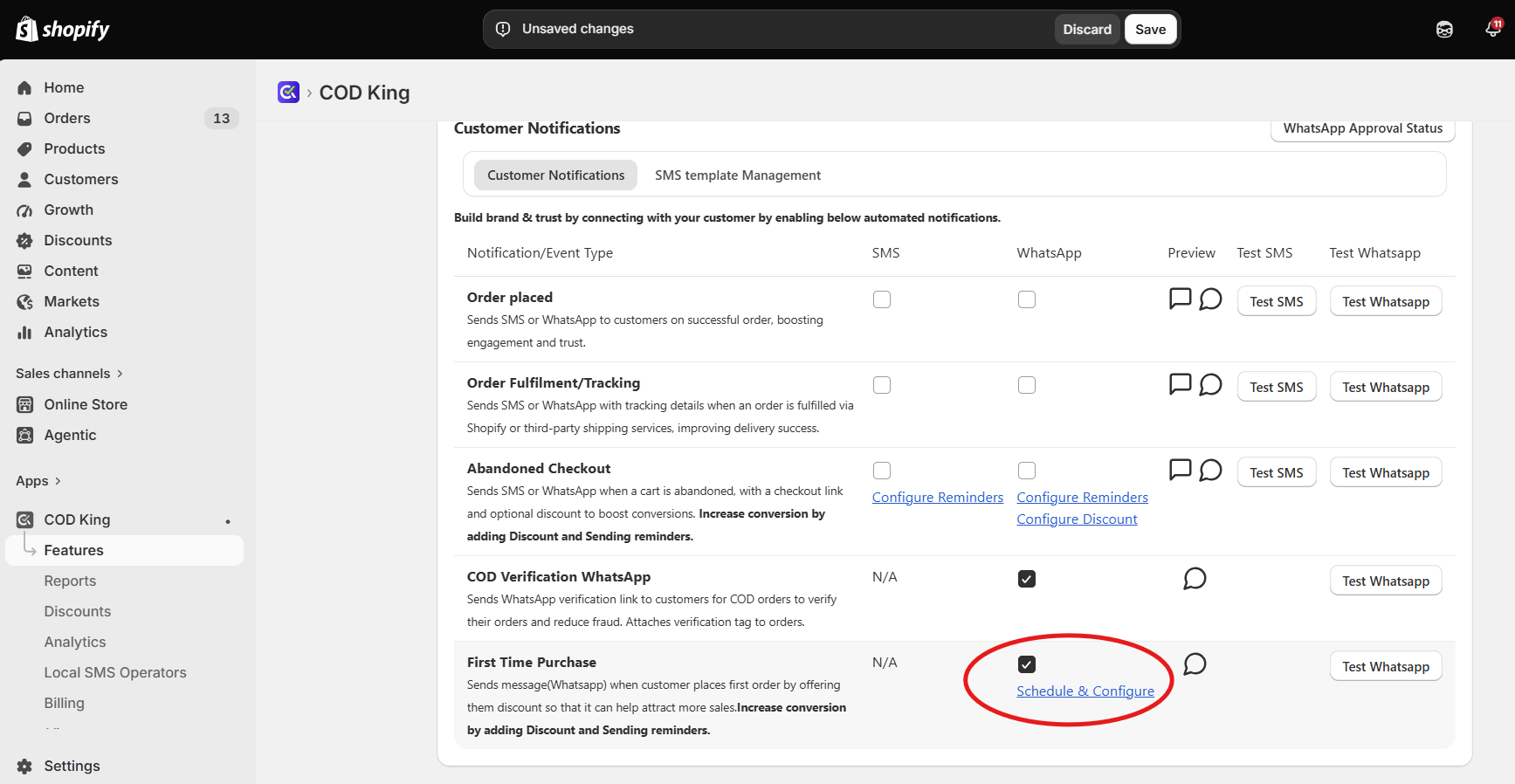Open Features under COD King

[124, 550]
